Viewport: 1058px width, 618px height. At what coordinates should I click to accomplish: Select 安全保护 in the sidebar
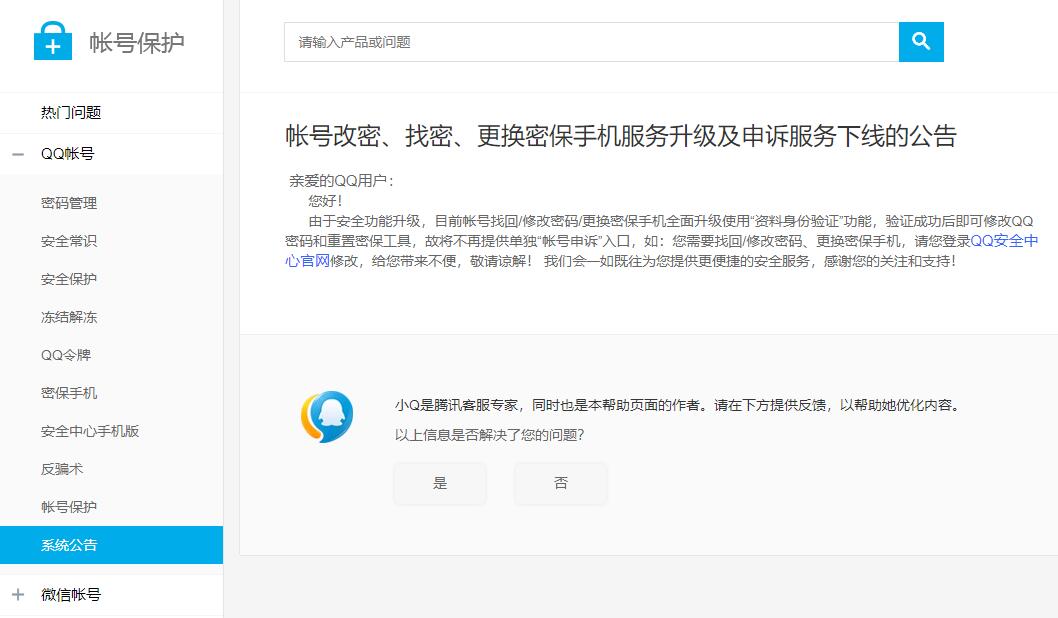[67, 278]
